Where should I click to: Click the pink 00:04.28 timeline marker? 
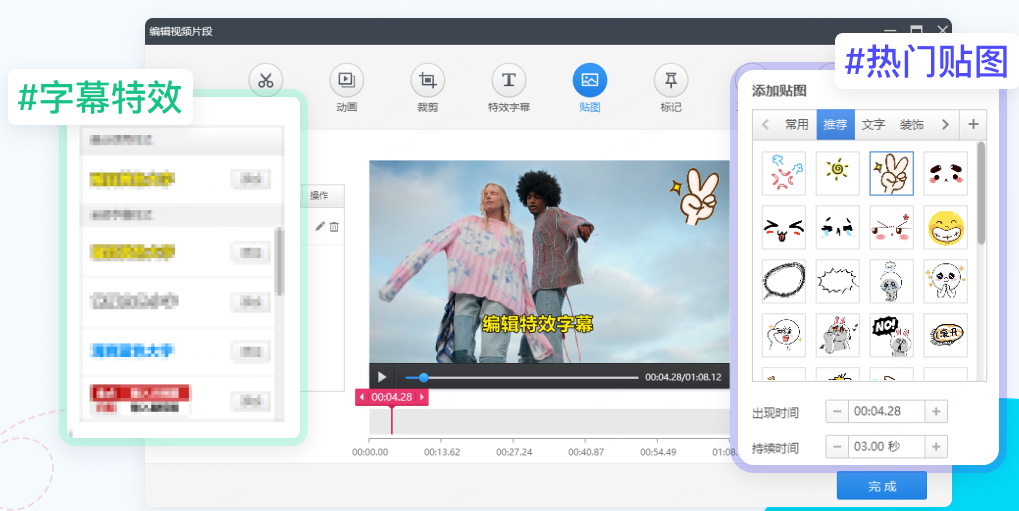pyautogui.click(x=392, y=397)
